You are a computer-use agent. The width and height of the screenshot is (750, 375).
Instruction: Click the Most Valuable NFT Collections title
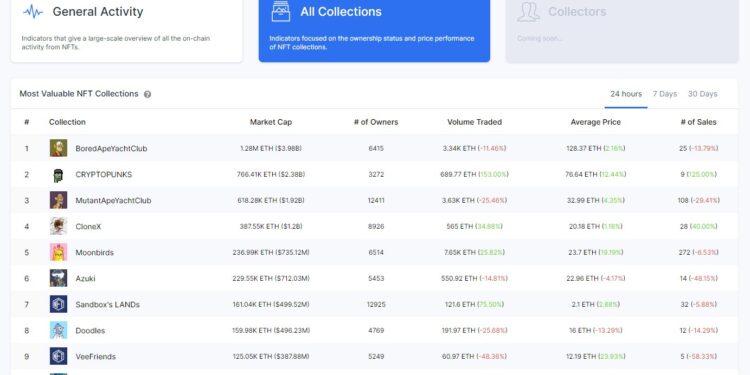[79, 94]
